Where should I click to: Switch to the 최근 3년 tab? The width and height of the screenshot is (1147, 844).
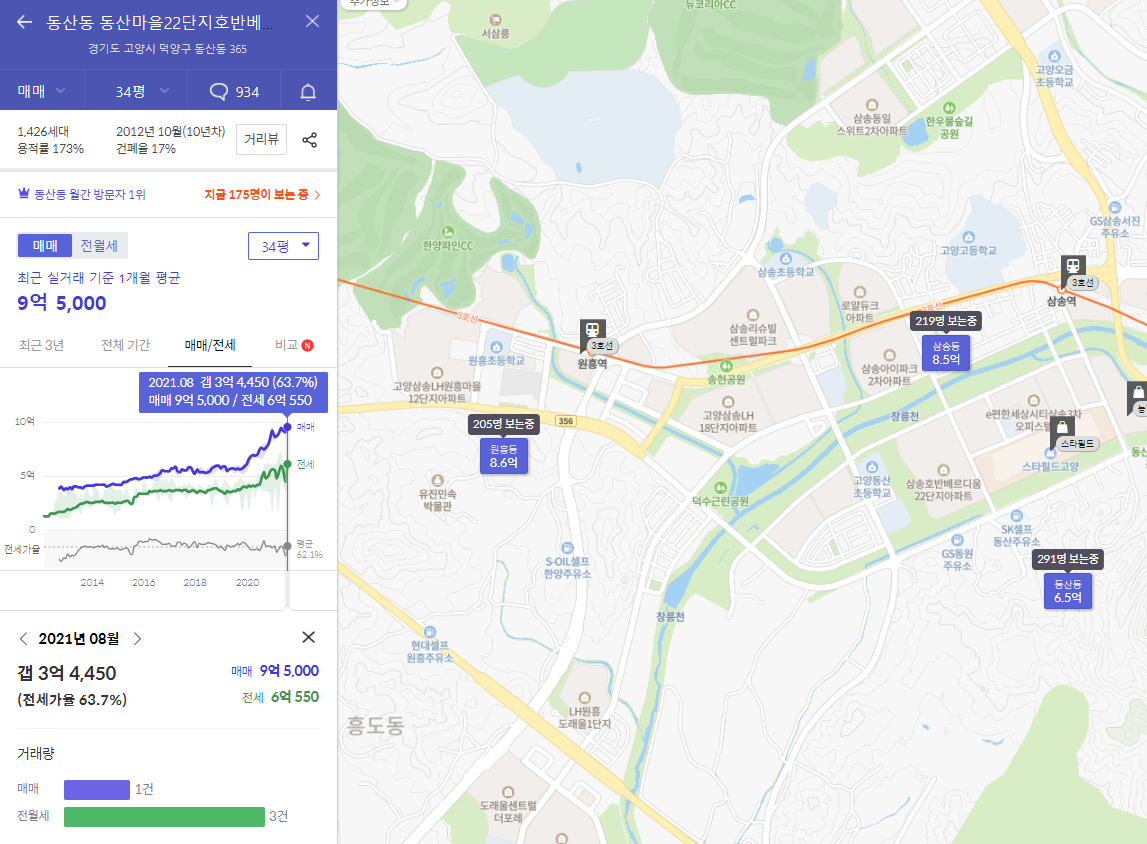tap(41, 344)
